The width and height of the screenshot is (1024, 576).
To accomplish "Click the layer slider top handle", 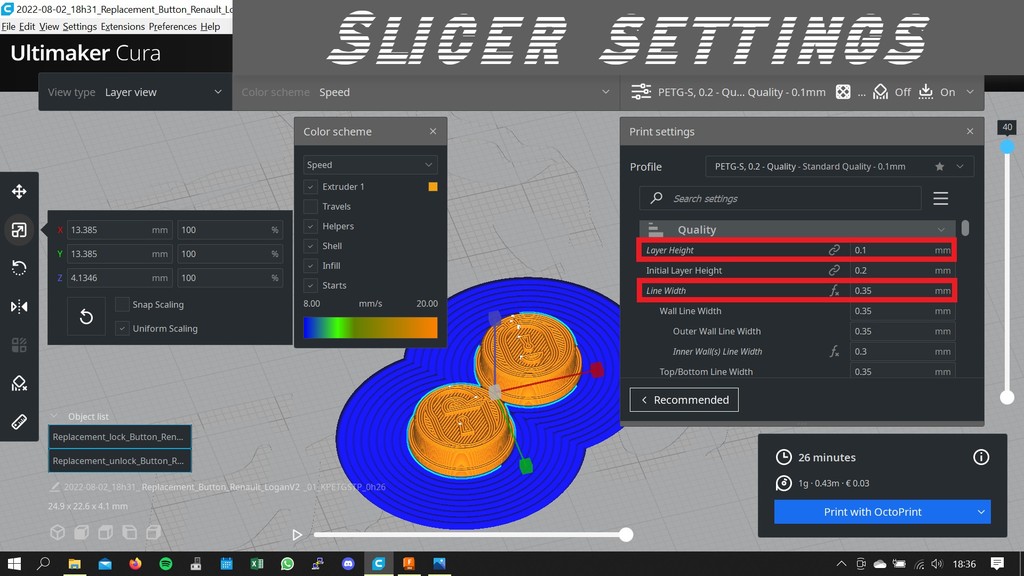I will coord(1007,146).
